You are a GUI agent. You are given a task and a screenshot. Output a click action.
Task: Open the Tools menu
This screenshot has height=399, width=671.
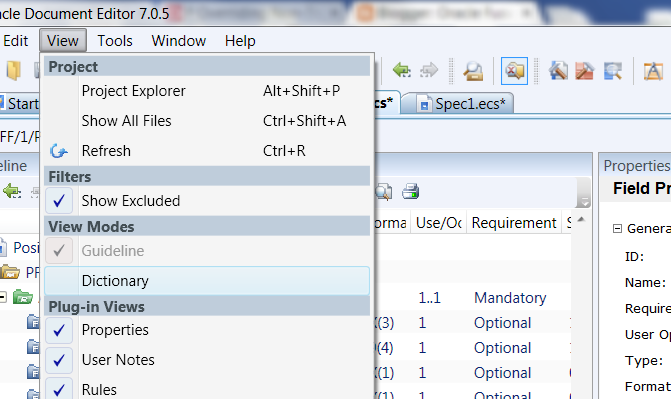115,41
